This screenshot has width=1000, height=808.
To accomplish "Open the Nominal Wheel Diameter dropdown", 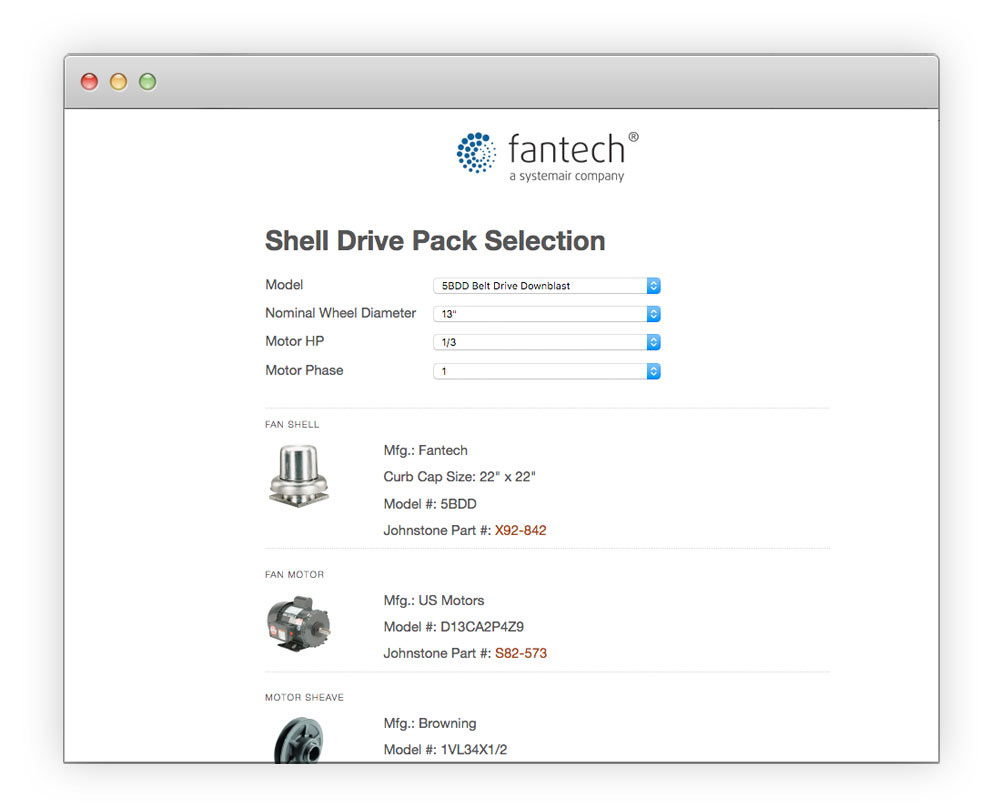I will (547, 314).
